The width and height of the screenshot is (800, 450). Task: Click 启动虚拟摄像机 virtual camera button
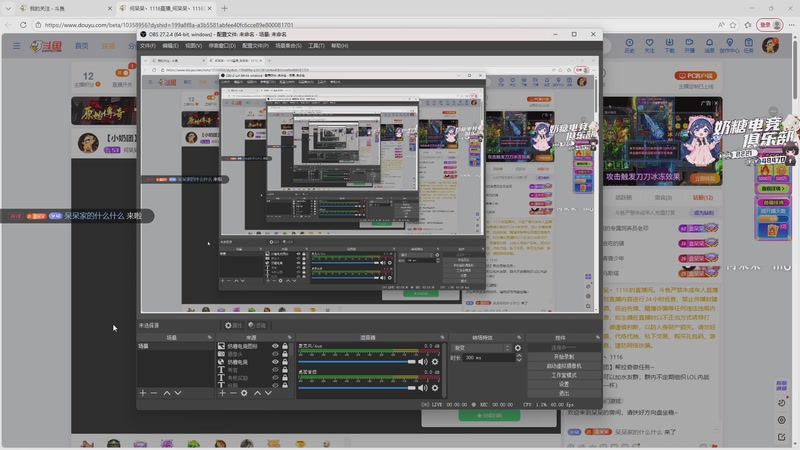click(563, 366)
